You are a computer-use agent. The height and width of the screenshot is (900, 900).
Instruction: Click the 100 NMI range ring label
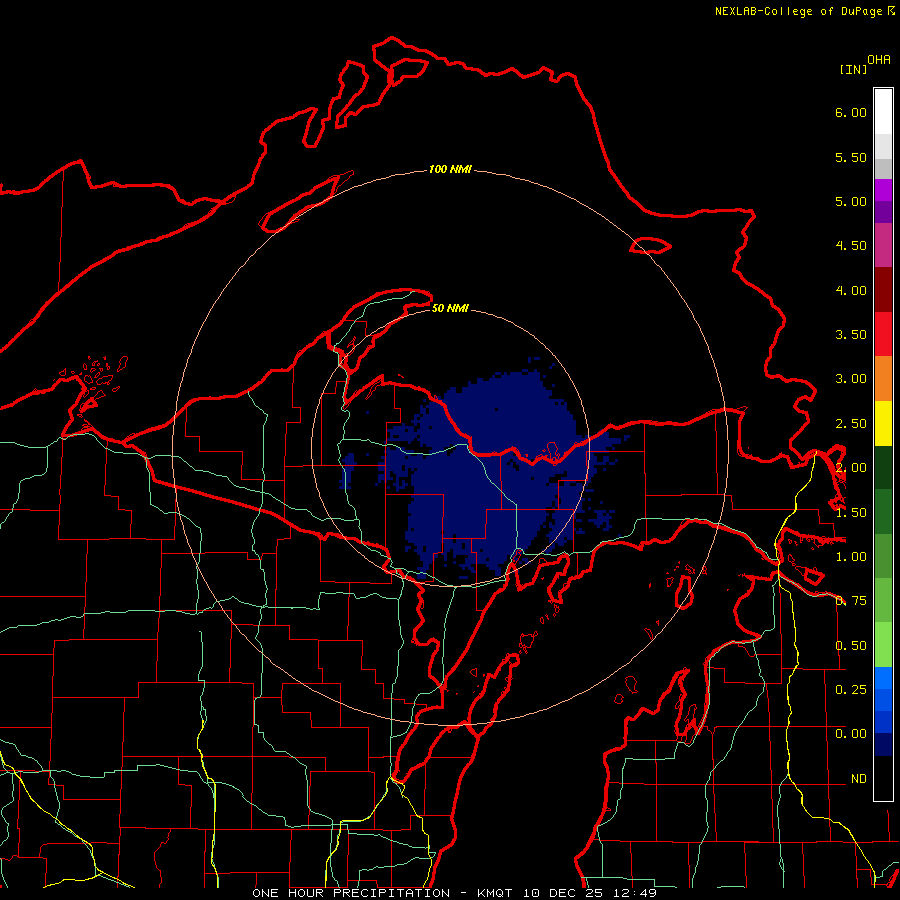(450, 169)
